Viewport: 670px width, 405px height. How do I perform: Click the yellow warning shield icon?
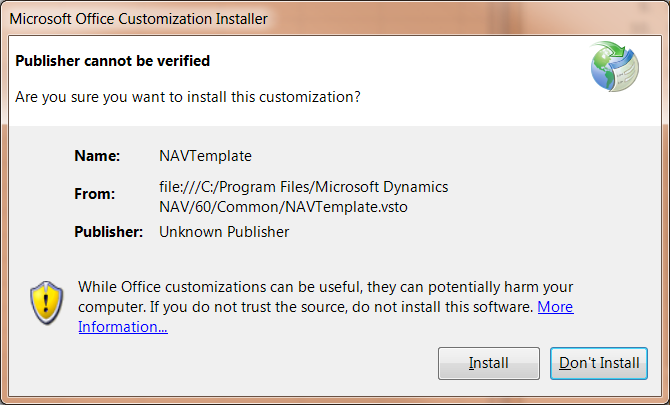tap(47, 302)
